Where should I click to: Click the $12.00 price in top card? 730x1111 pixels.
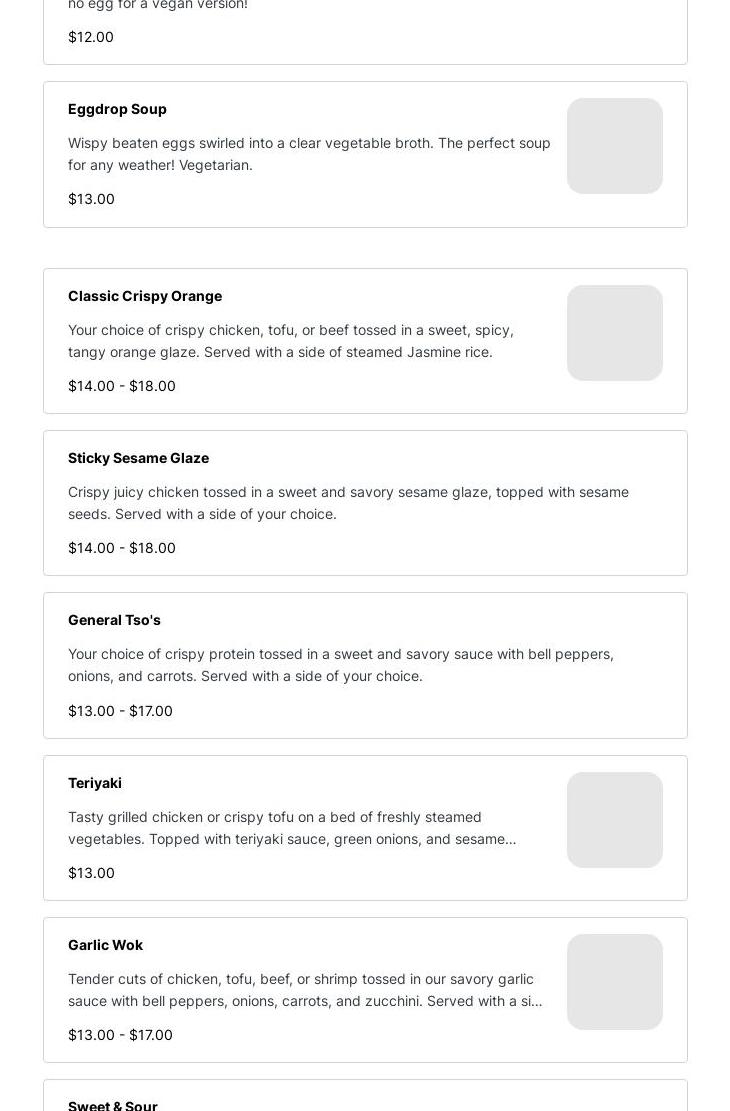point(91,37)
